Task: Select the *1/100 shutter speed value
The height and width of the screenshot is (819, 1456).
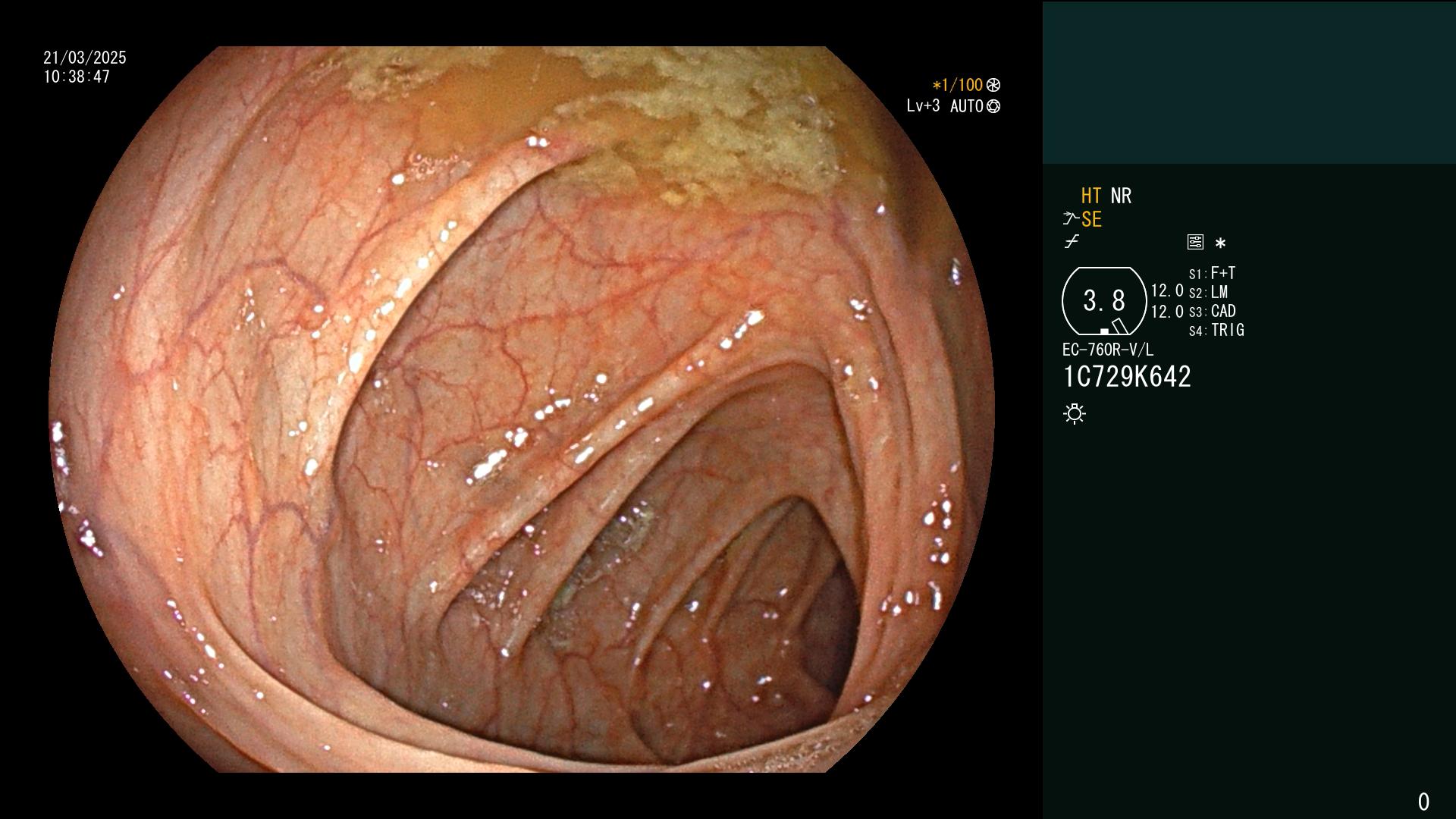Action: click(957, 85)
